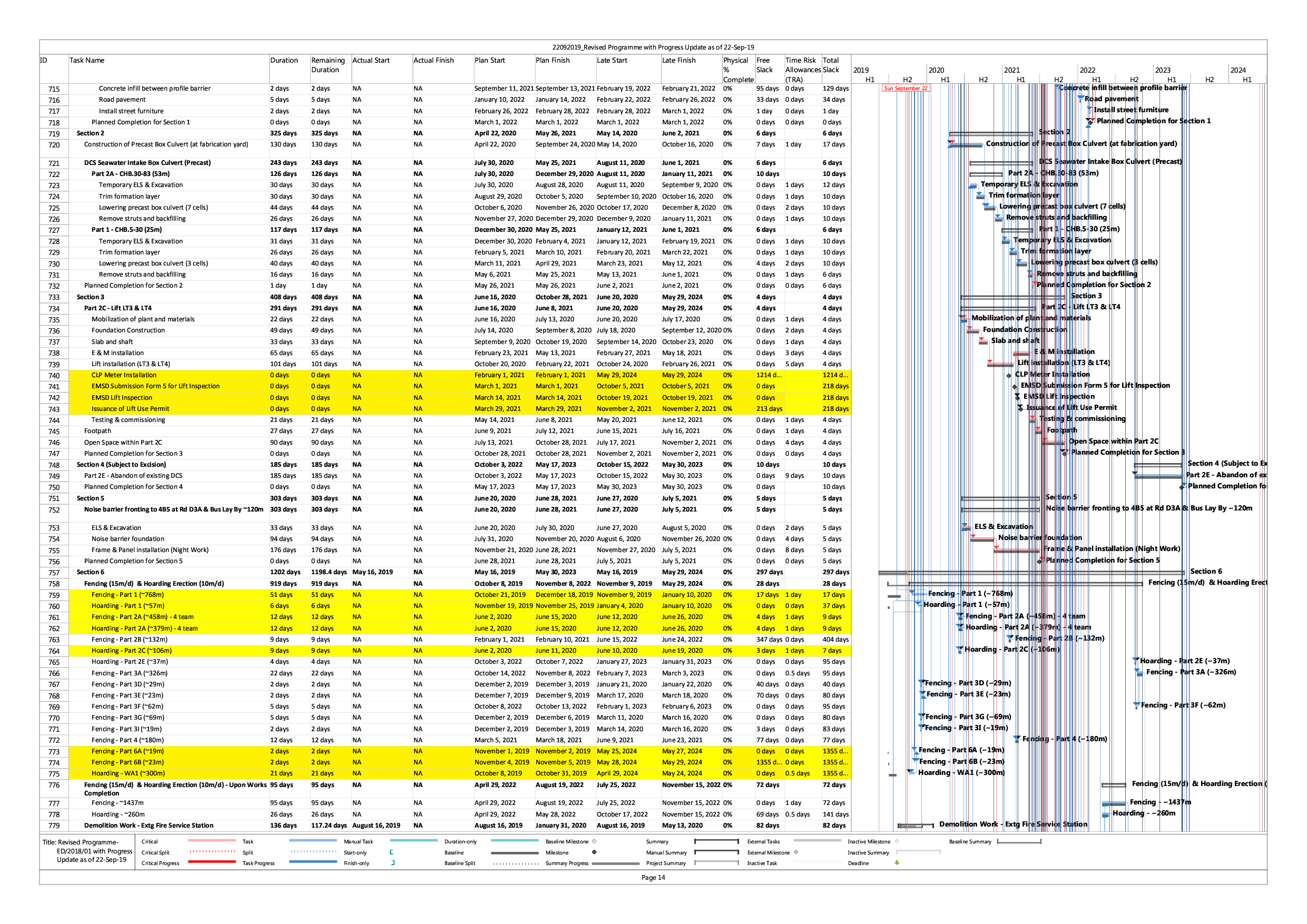
Task: Click the Start-only bracket symbol in legend
Action: (391, 852)
